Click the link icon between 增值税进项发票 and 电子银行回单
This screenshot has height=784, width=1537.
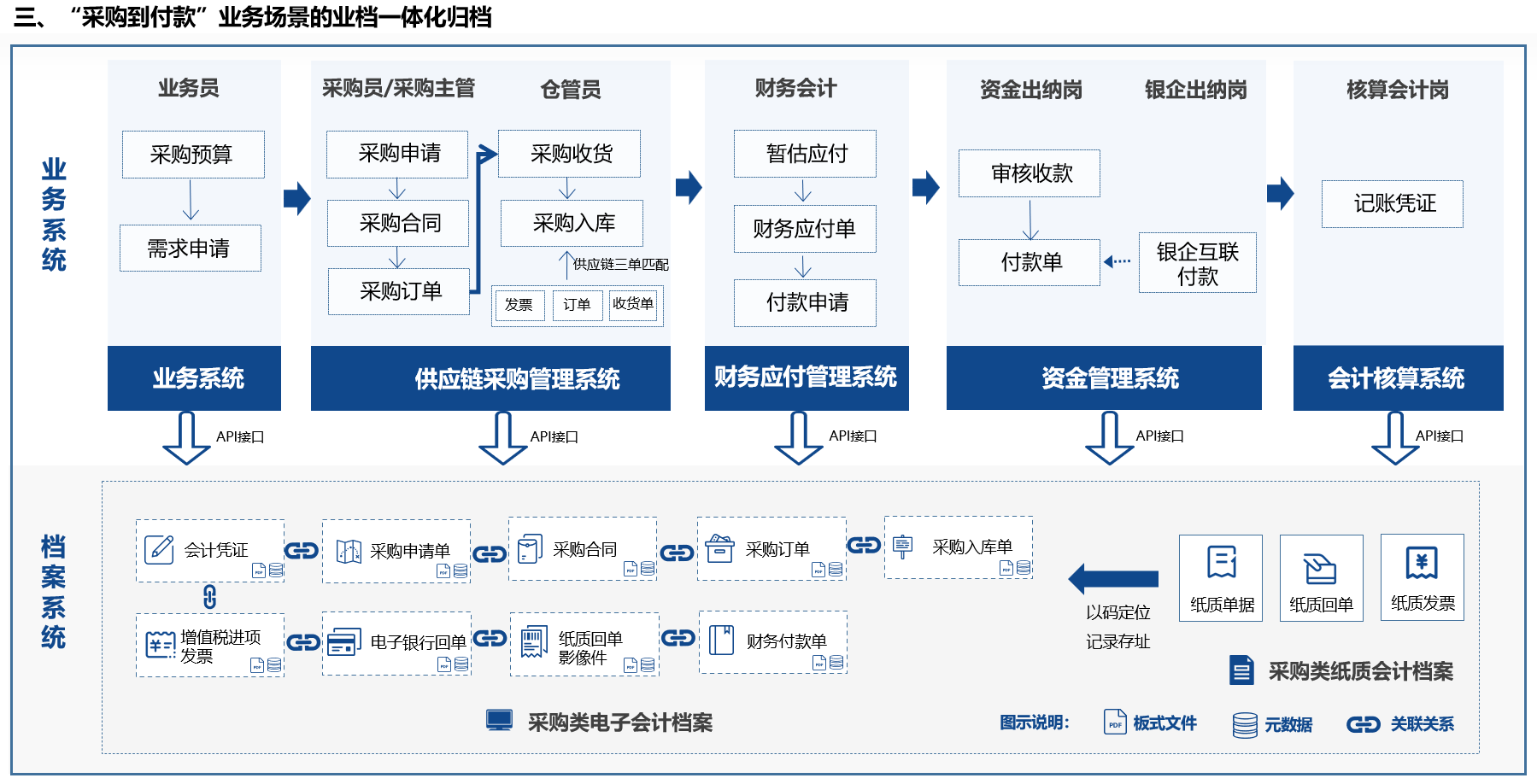tap(303, 642)
